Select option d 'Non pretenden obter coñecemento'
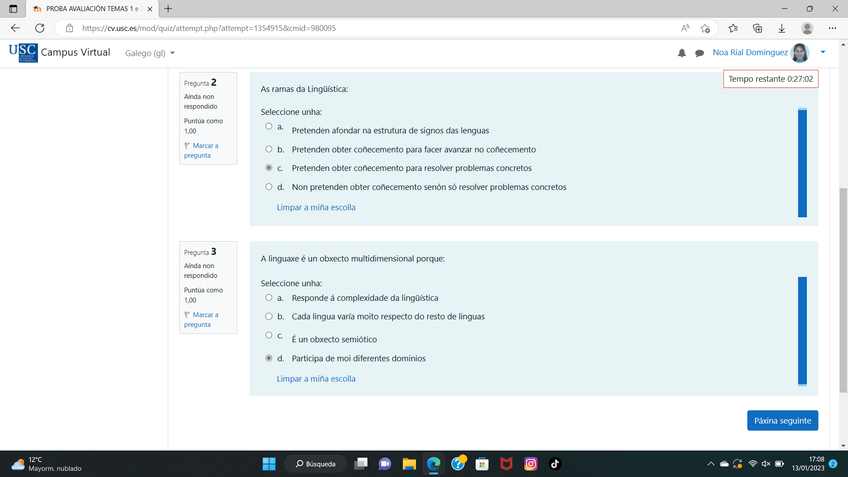 point(268,186)
